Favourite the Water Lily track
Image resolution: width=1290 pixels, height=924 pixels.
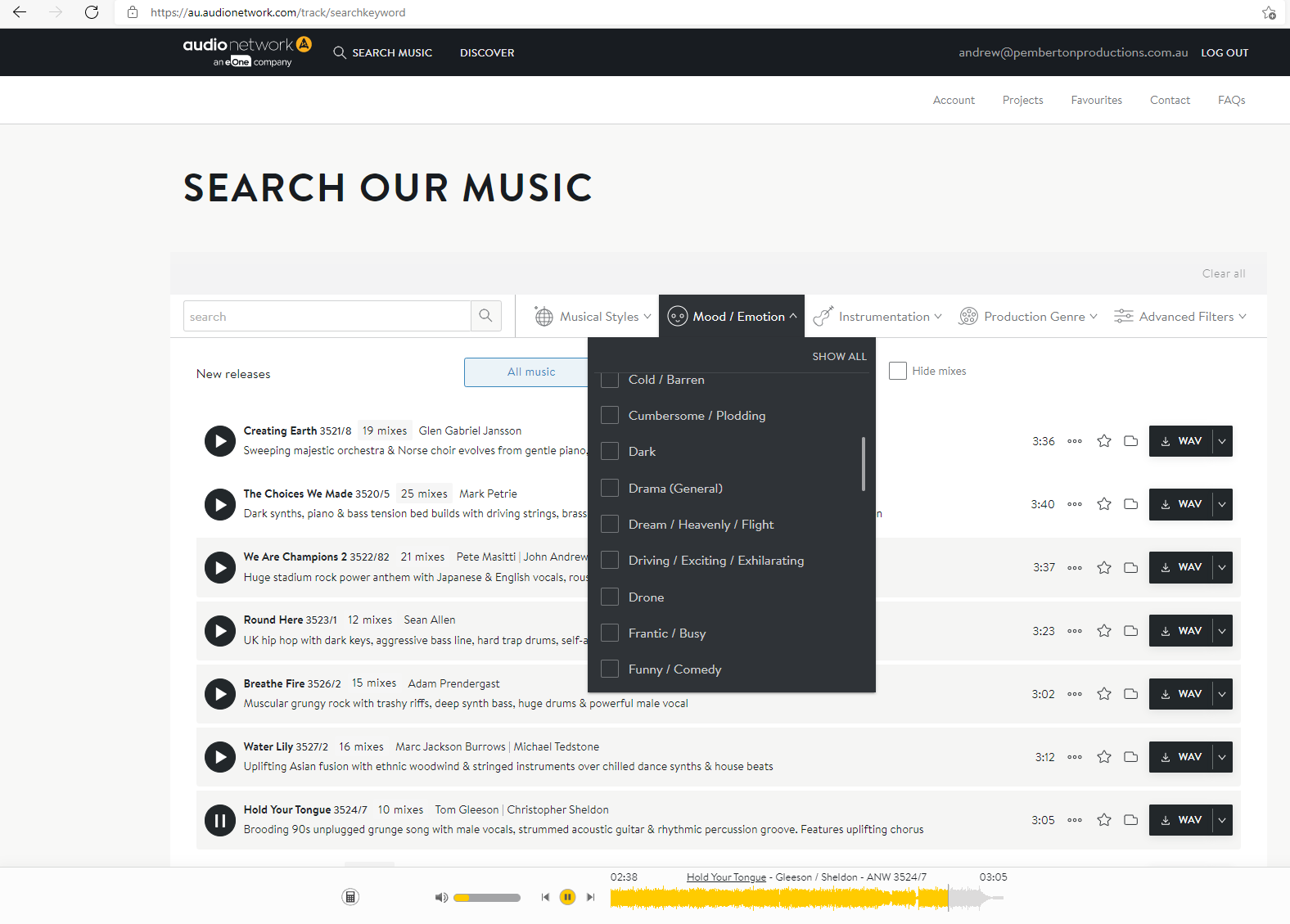(x=1103, y=757)
